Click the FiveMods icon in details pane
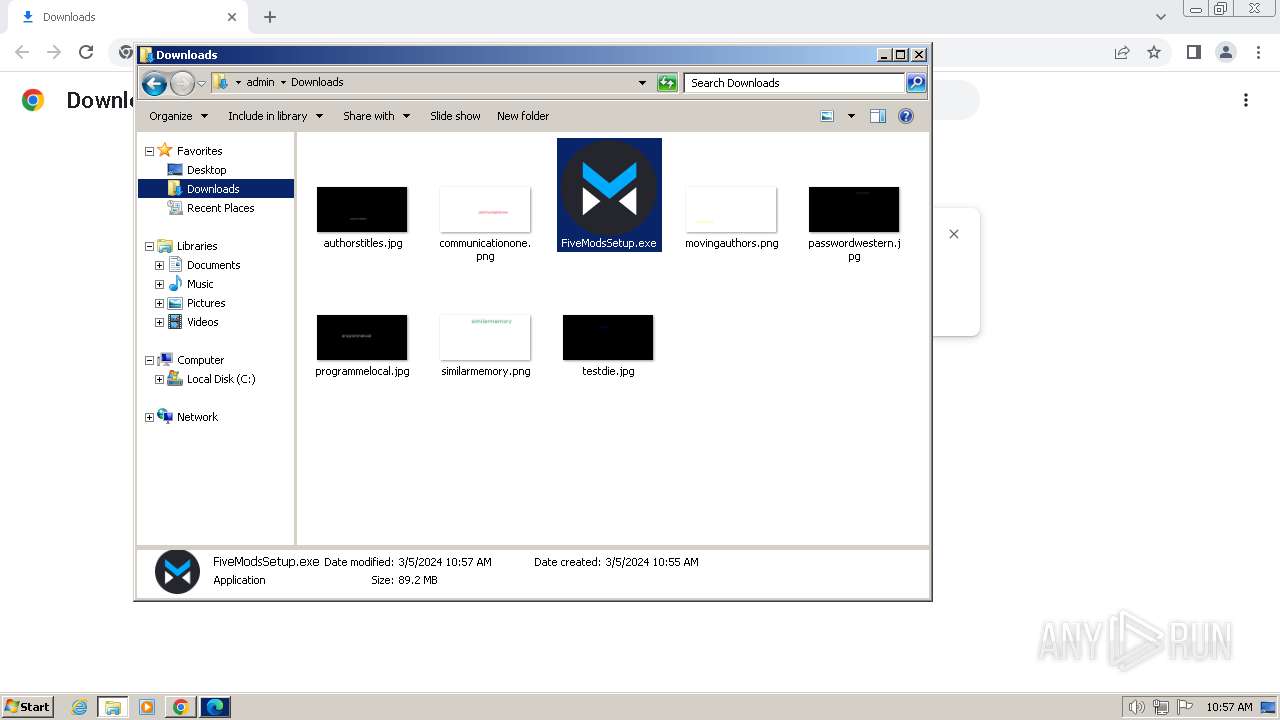Screen dimensions: 1280x720 pyautogui.click(x=177, y=571)
